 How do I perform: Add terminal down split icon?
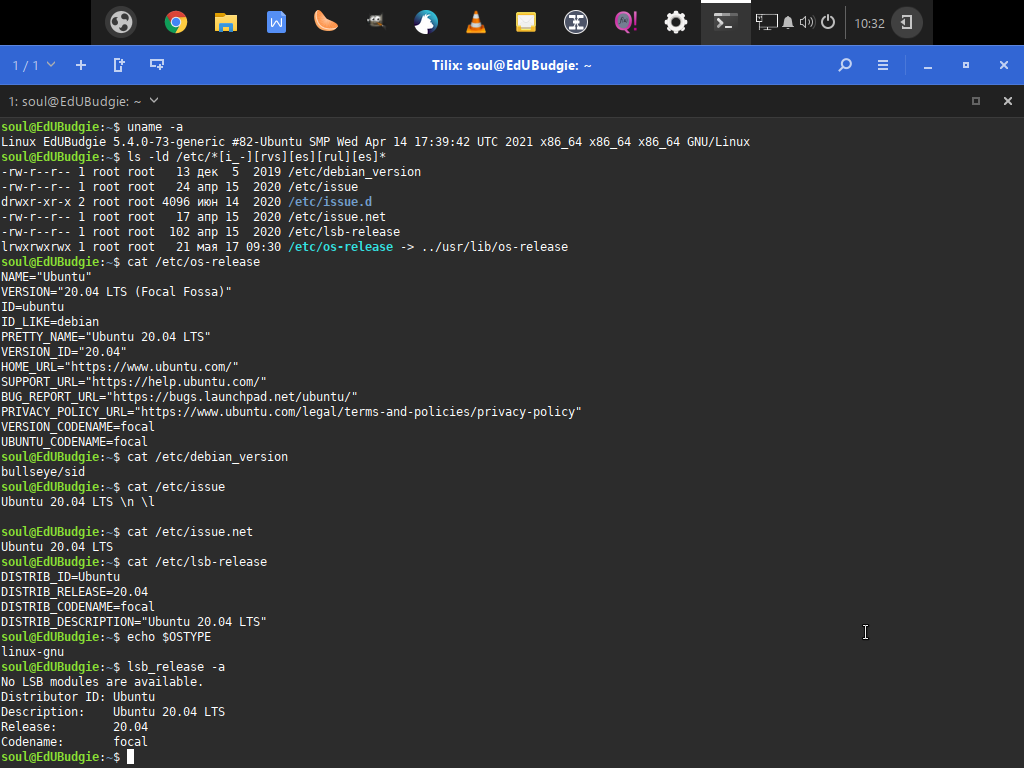tap(157, 65)
